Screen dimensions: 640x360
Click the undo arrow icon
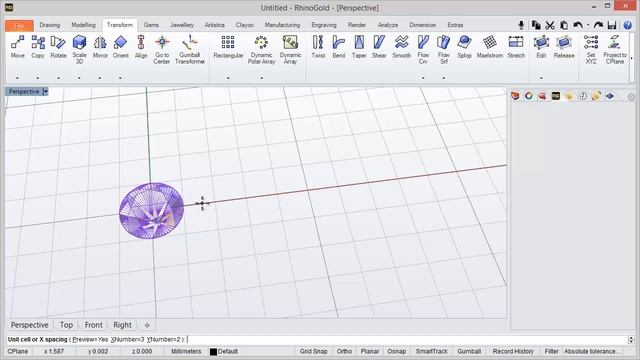[578, 25]
